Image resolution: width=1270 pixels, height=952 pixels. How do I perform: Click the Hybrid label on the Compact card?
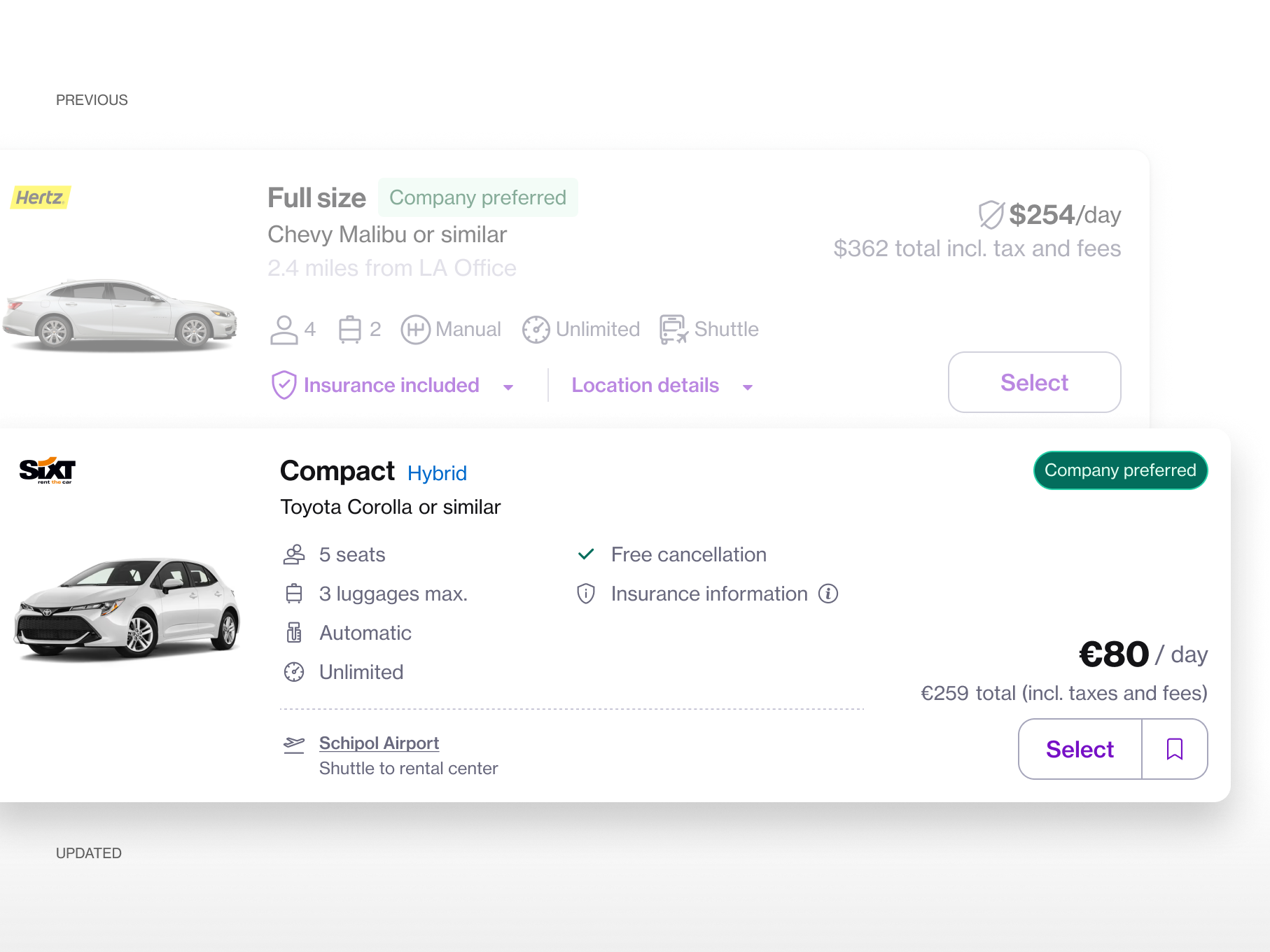[437, 473]
